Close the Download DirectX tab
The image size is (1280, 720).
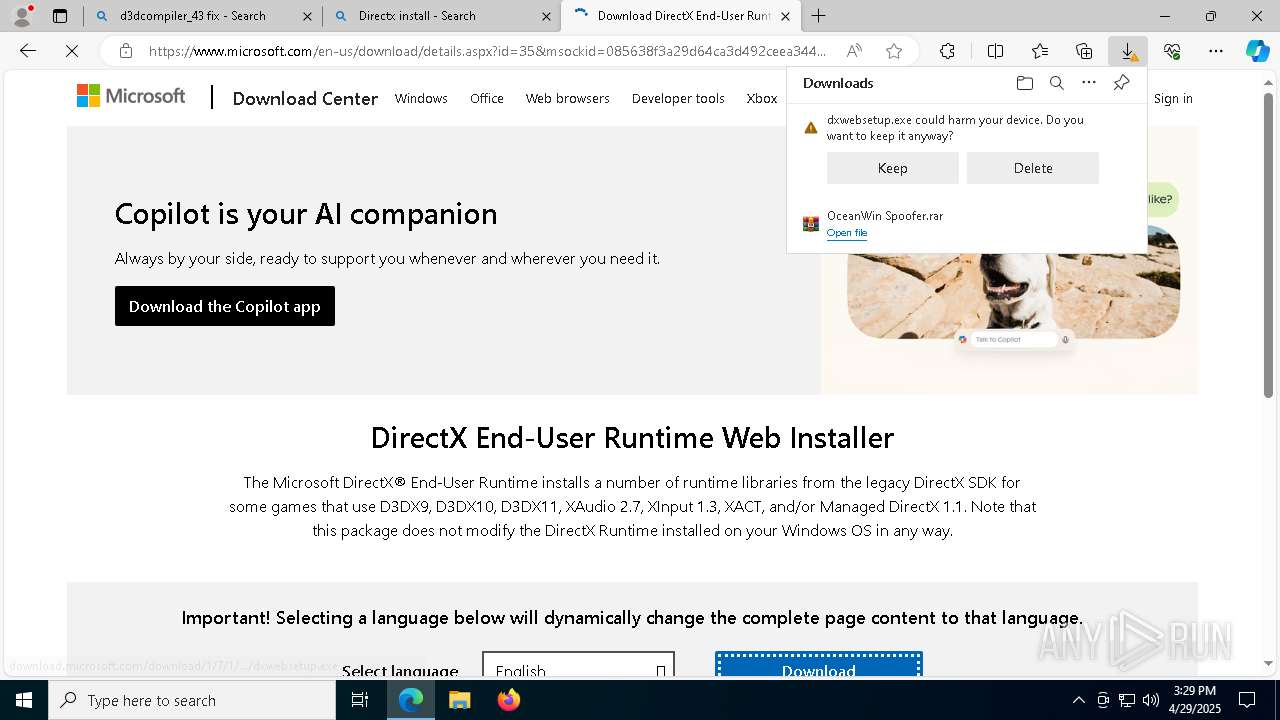(785, 16)
